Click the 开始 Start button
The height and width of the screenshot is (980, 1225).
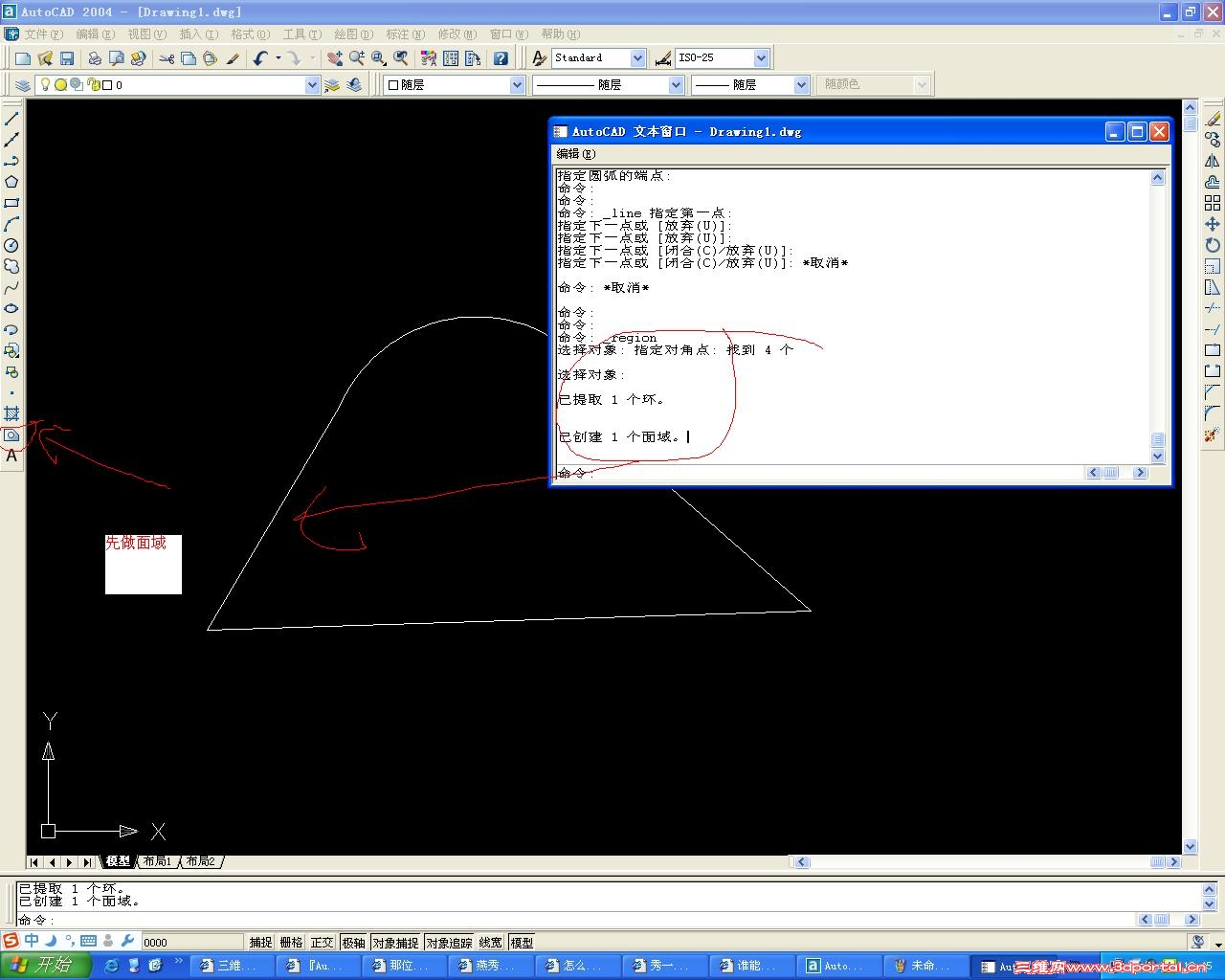coord(45,966)
